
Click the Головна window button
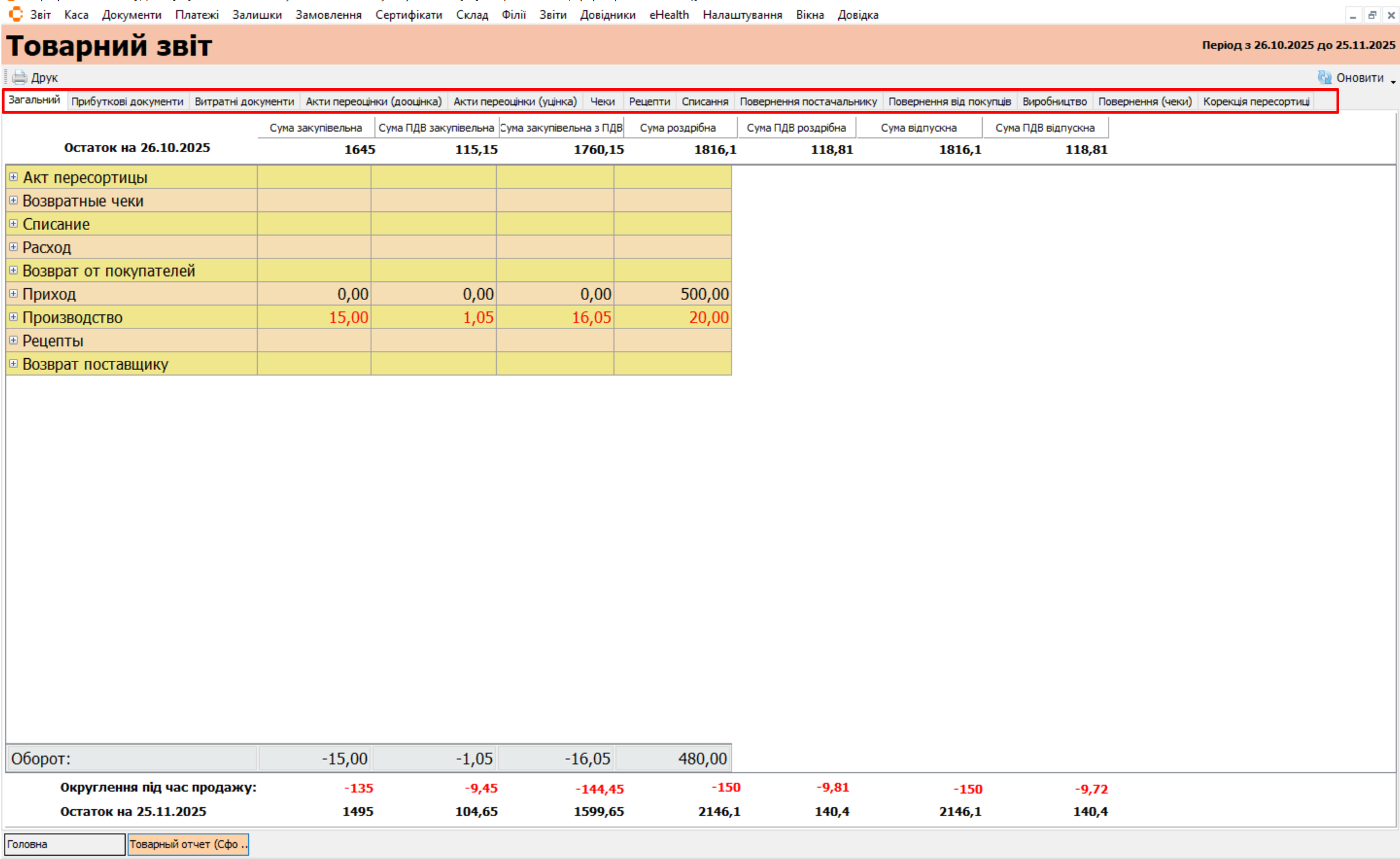(x=64, y=844)
